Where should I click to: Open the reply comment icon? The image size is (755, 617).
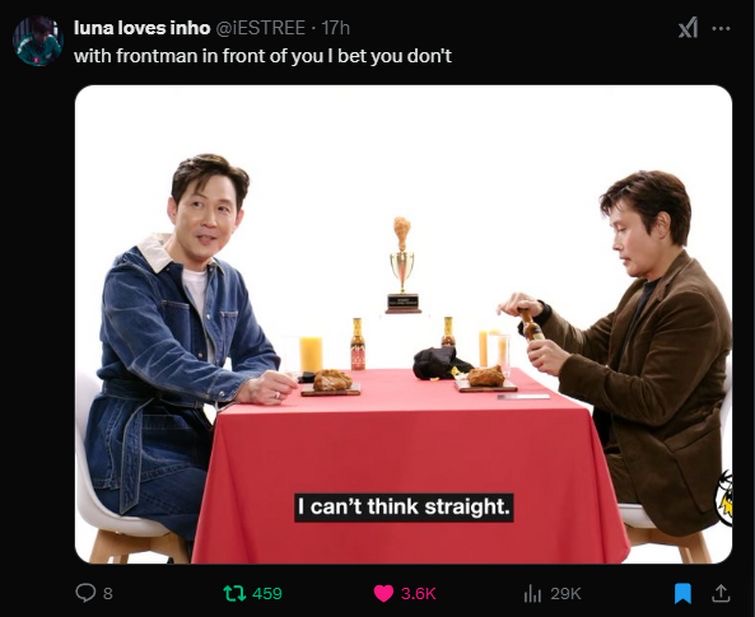(x=86, y=593)
